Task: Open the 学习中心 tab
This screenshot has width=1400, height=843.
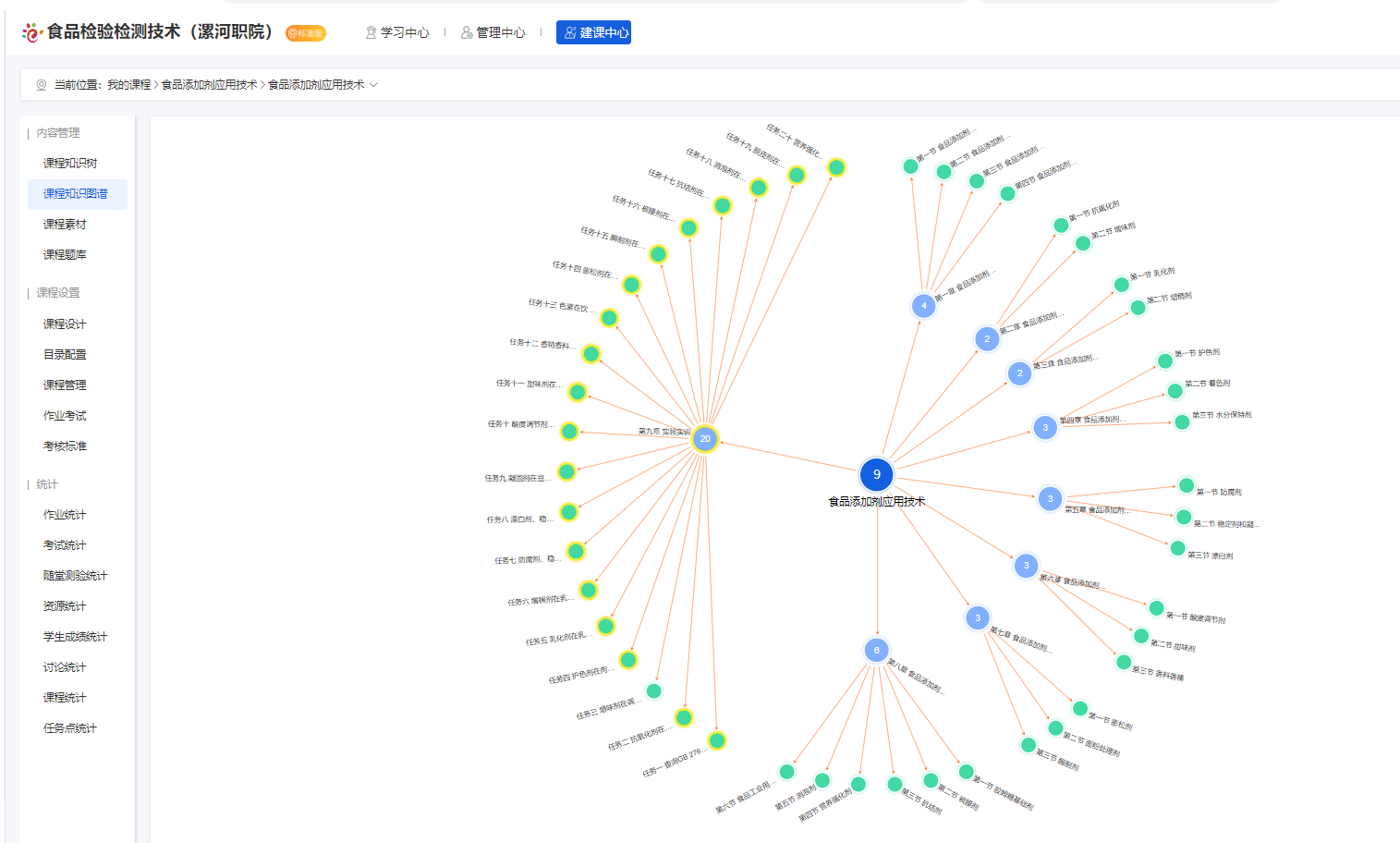Action: pos(397,32)
